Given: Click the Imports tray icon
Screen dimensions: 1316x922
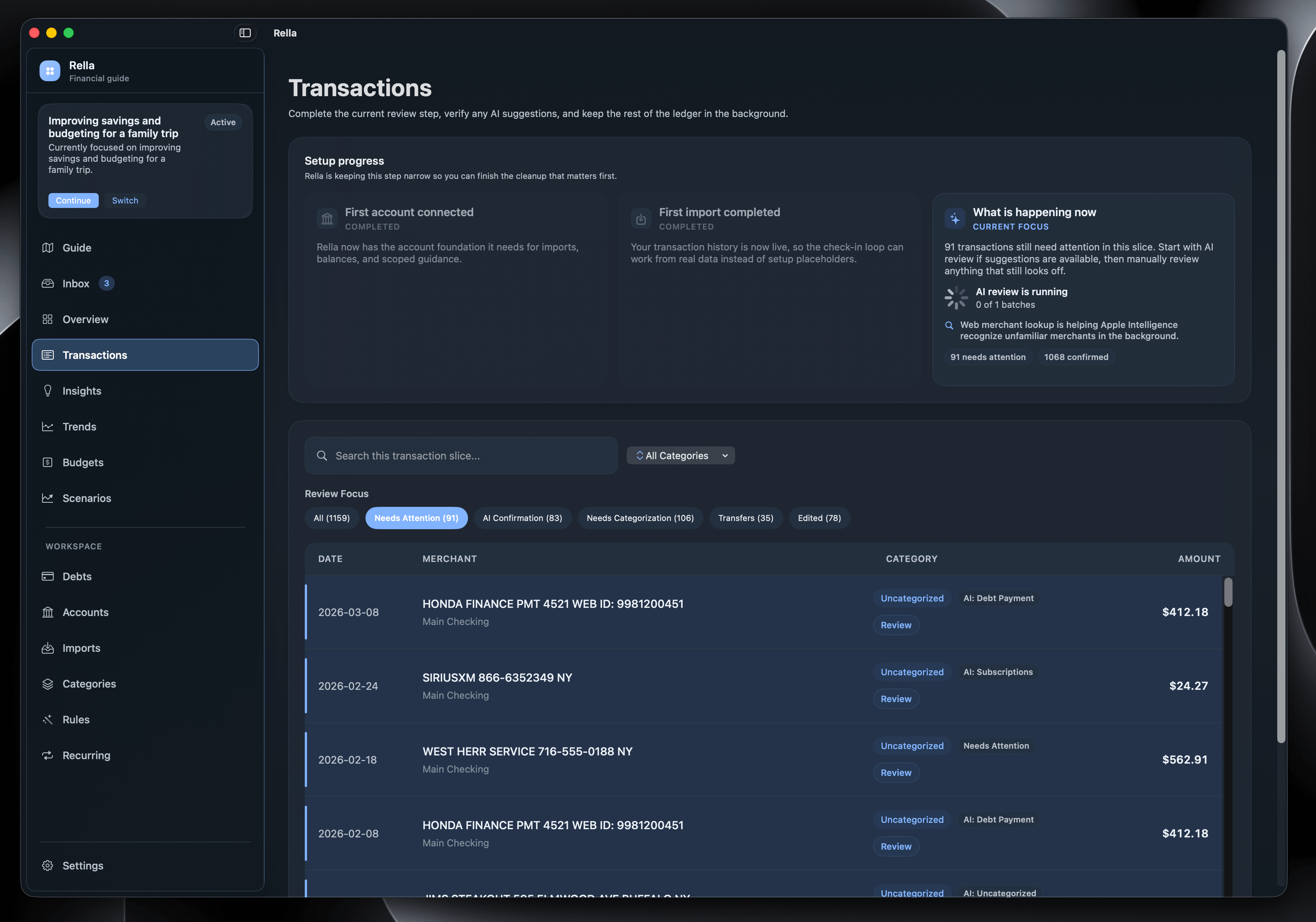Looking at the screenshot, I should point(48,648).
